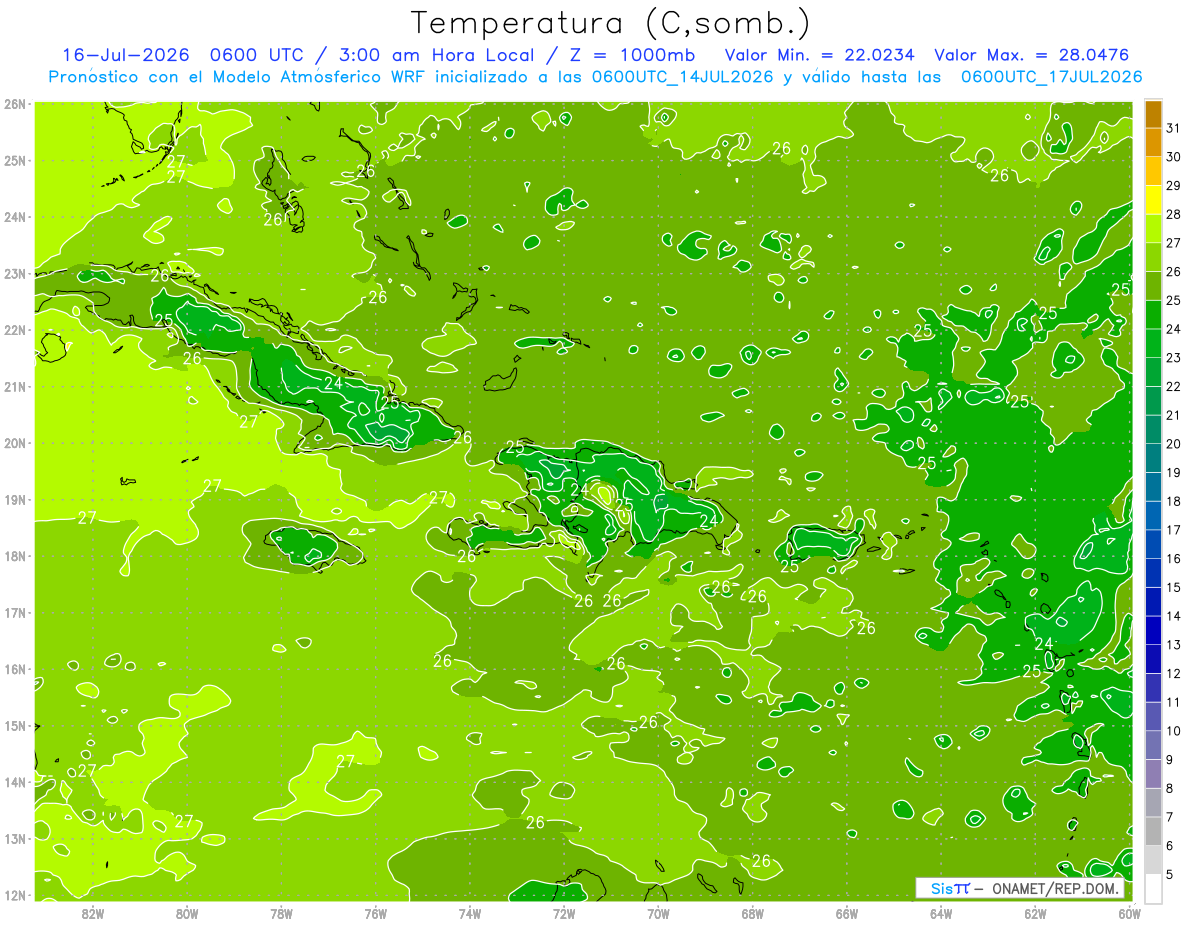This screenshot has height=927, width=1200.
Task: Click the 62W longitude axis label
Action: [1035, 913]
